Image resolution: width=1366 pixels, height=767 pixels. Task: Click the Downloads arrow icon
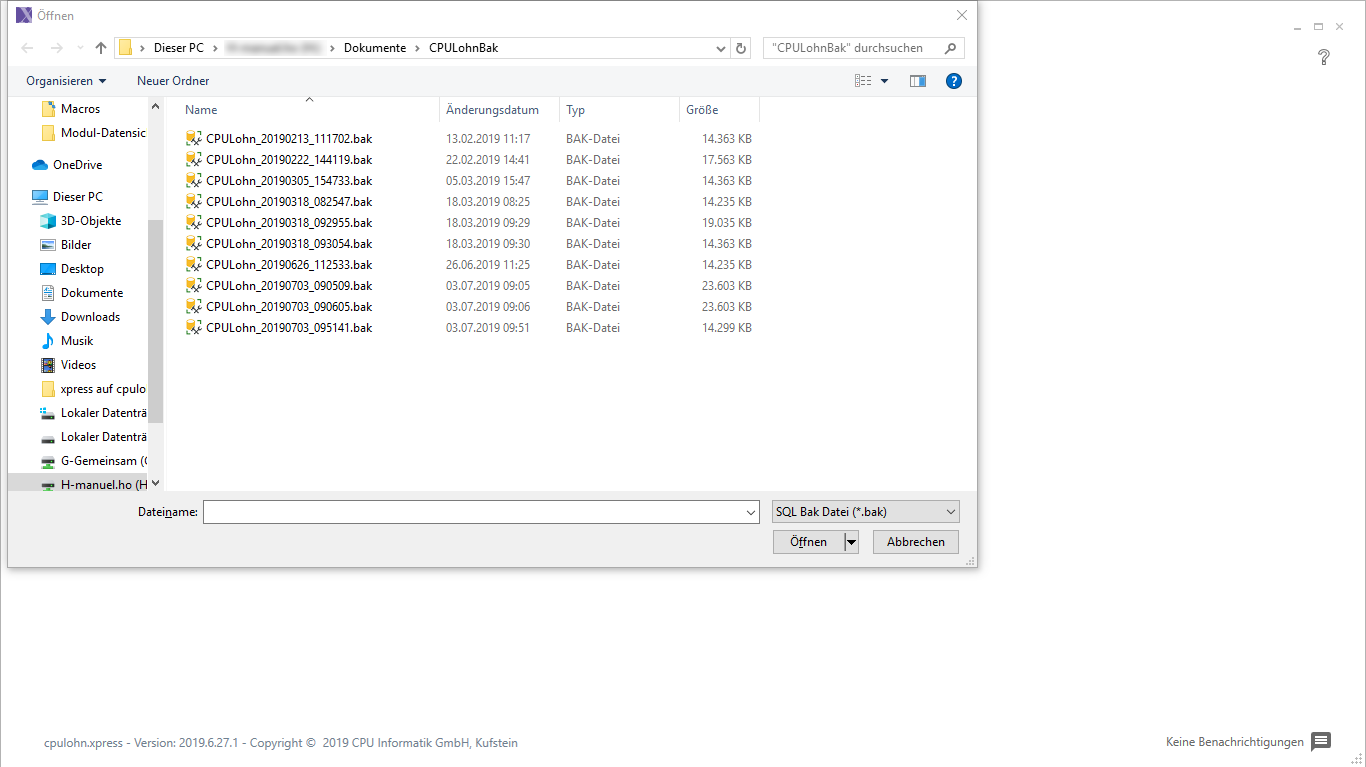tap(48, 317)
